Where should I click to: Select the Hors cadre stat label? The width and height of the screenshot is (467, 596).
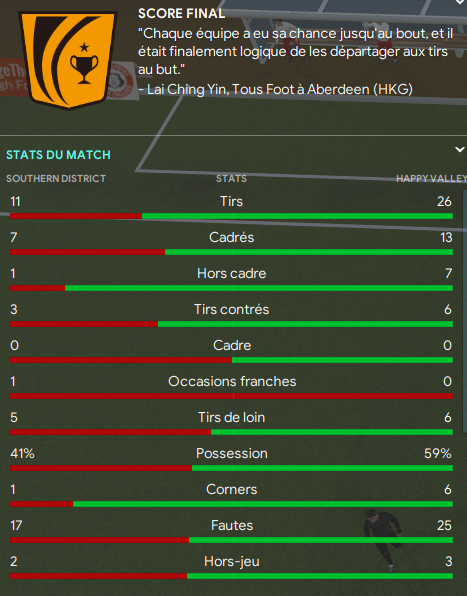point(231,273)
